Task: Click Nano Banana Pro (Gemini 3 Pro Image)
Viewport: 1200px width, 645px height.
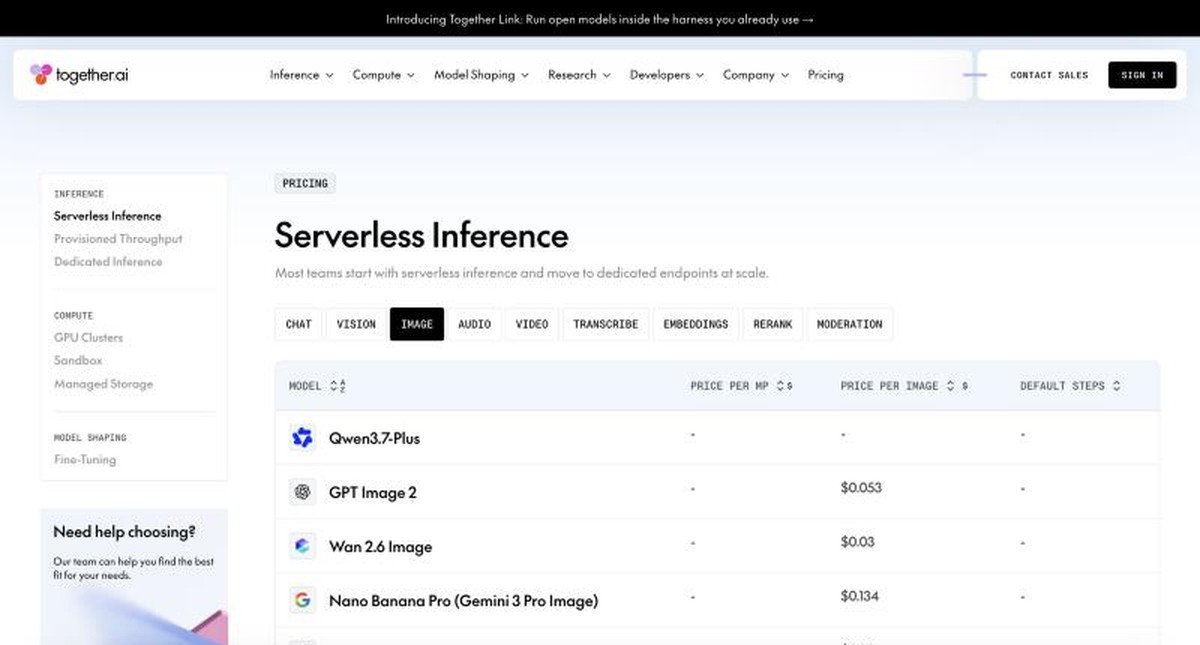Action: [x=463, y=601]
